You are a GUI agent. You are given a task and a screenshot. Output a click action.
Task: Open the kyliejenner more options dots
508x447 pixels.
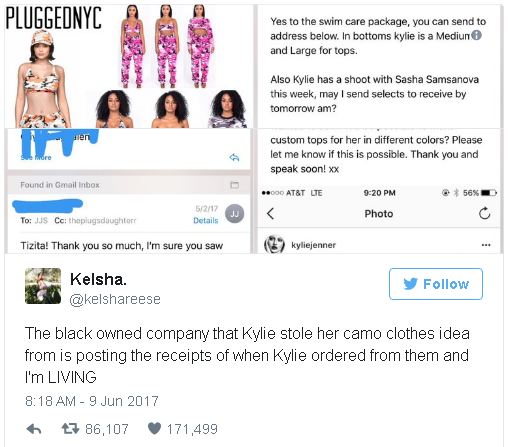click(x=486, y=245)
